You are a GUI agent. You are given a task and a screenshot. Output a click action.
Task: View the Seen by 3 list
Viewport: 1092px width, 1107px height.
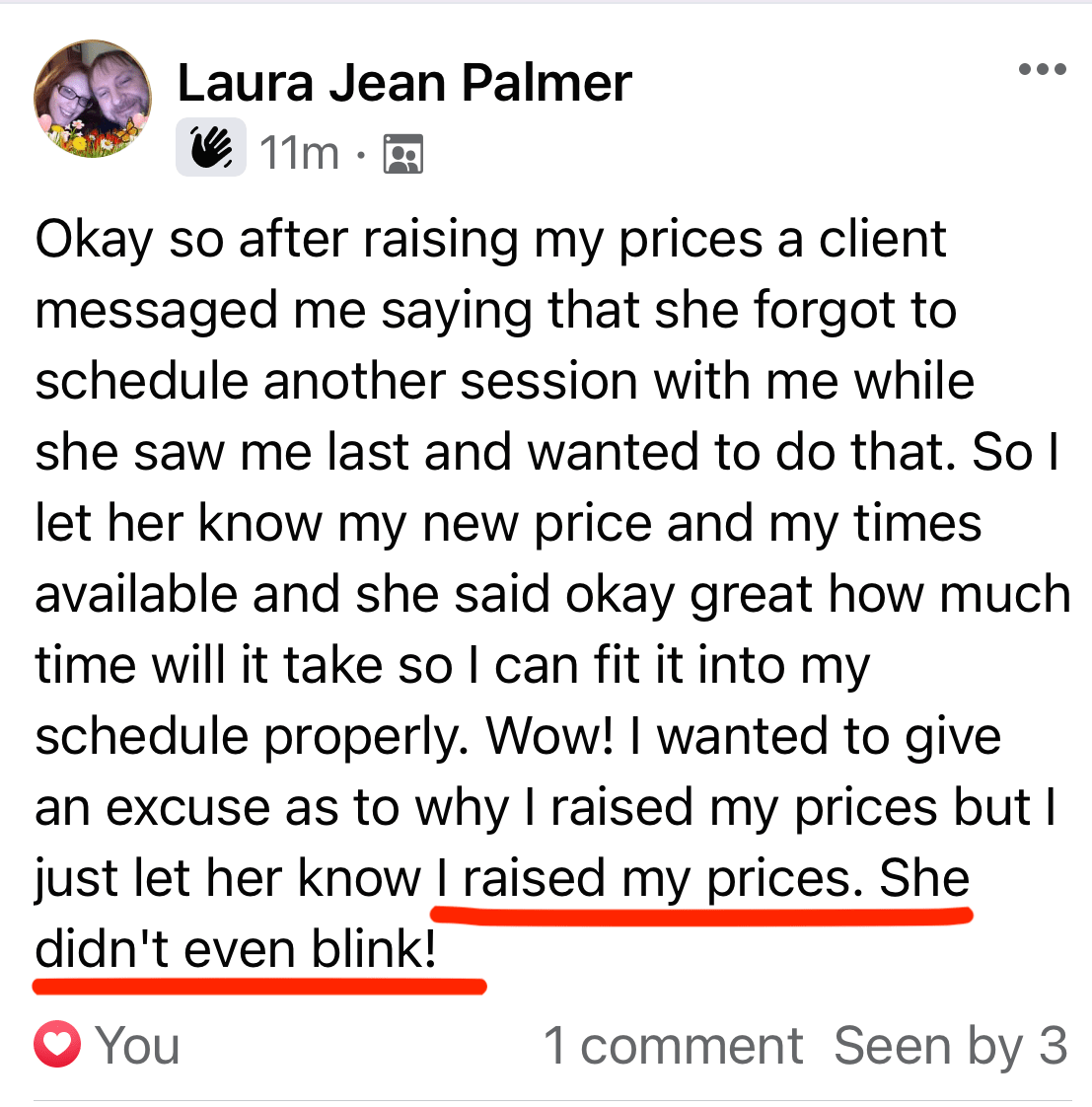coord(950,1046)
